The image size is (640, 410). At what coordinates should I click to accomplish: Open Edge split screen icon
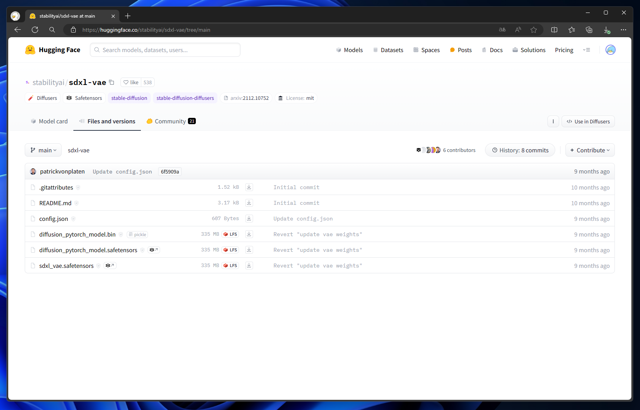tap(554, 29)
